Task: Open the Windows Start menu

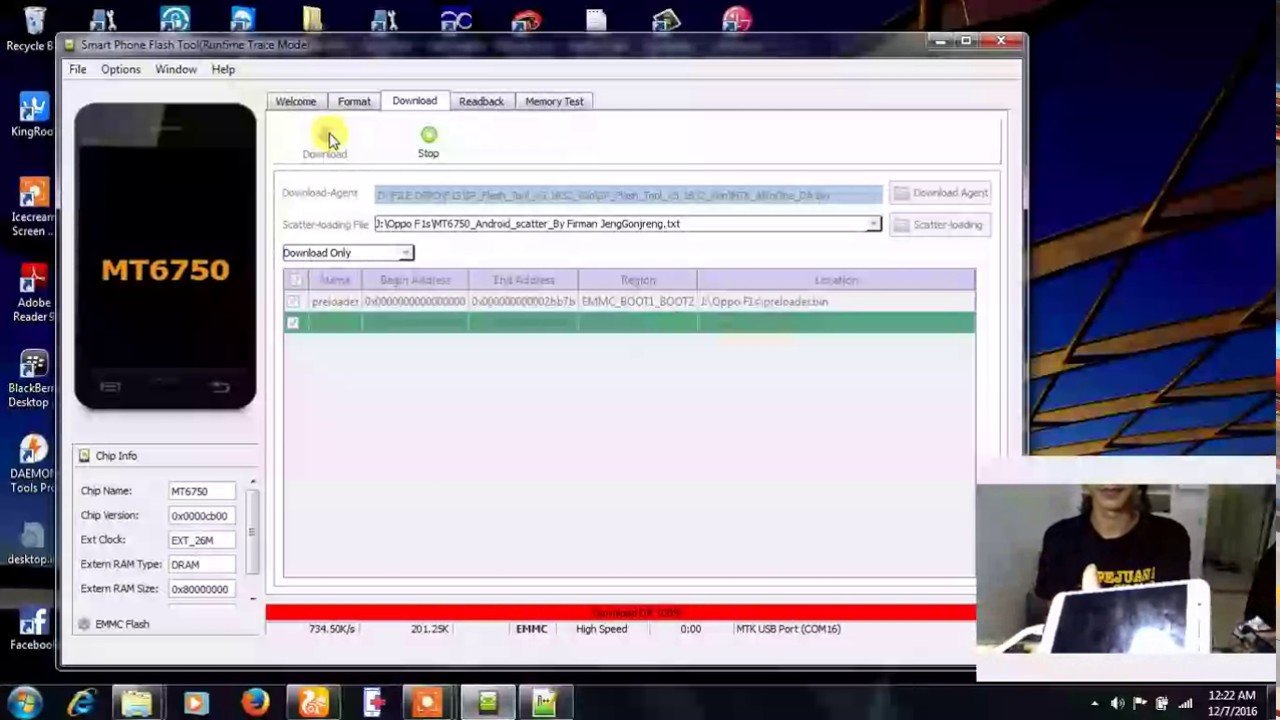Action: (x=25, y=702)
